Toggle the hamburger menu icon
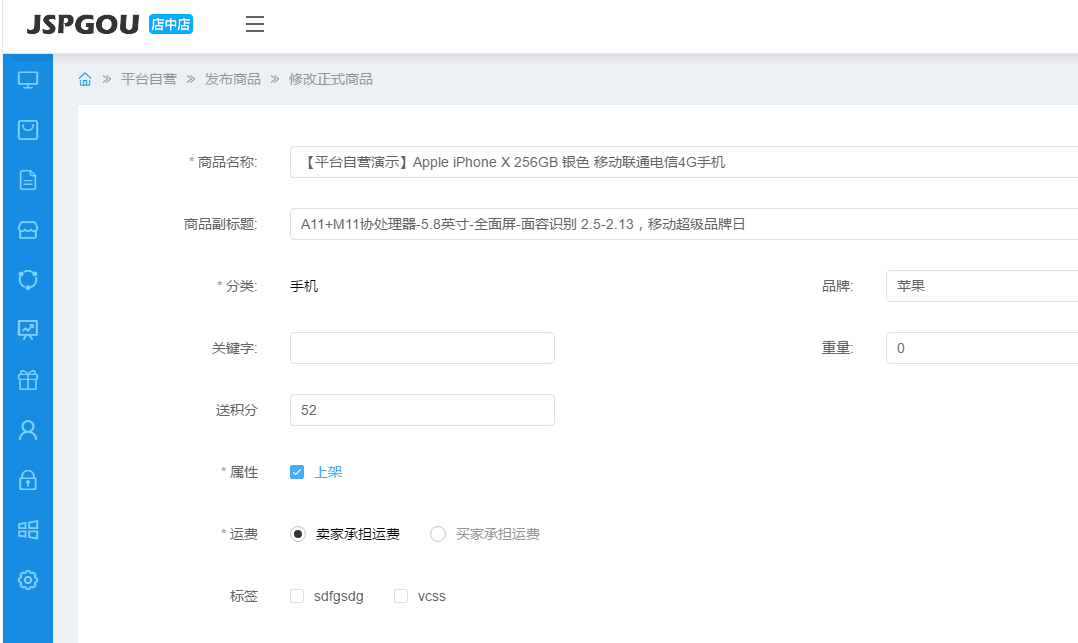This screenshot has height=643, width=1078. [x=255, y=24]
